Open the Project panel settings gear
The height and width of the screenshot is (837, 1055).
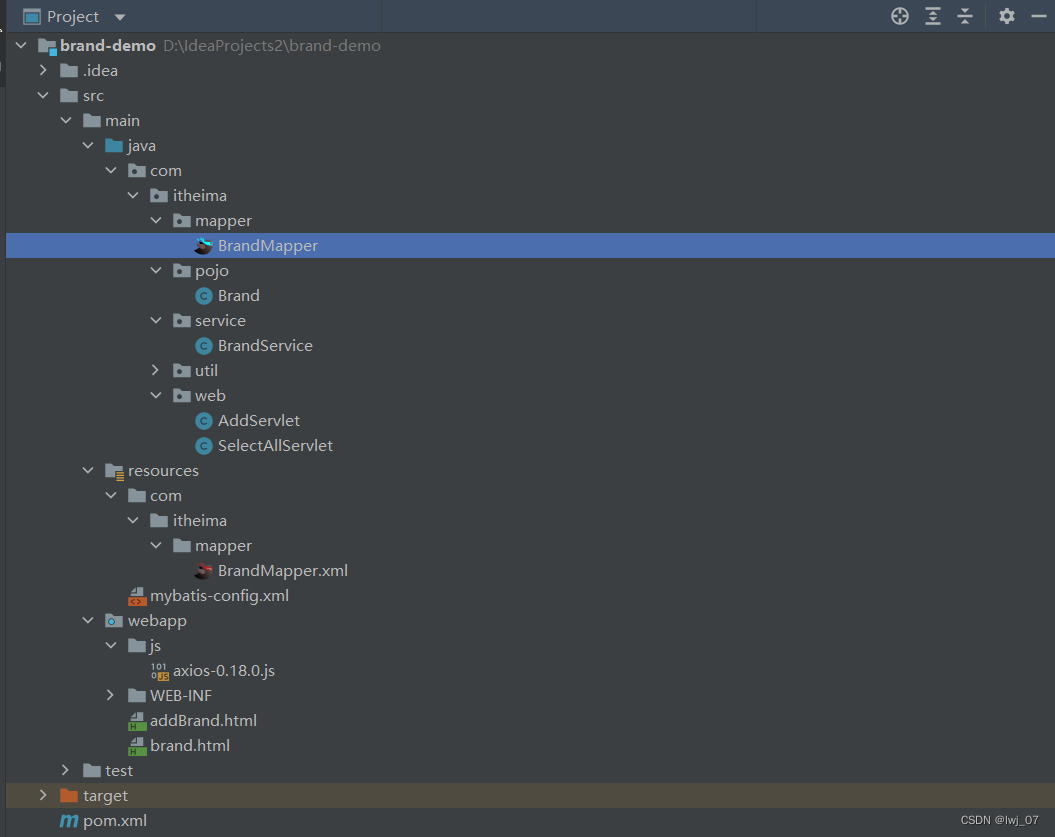coord(1007,16)
